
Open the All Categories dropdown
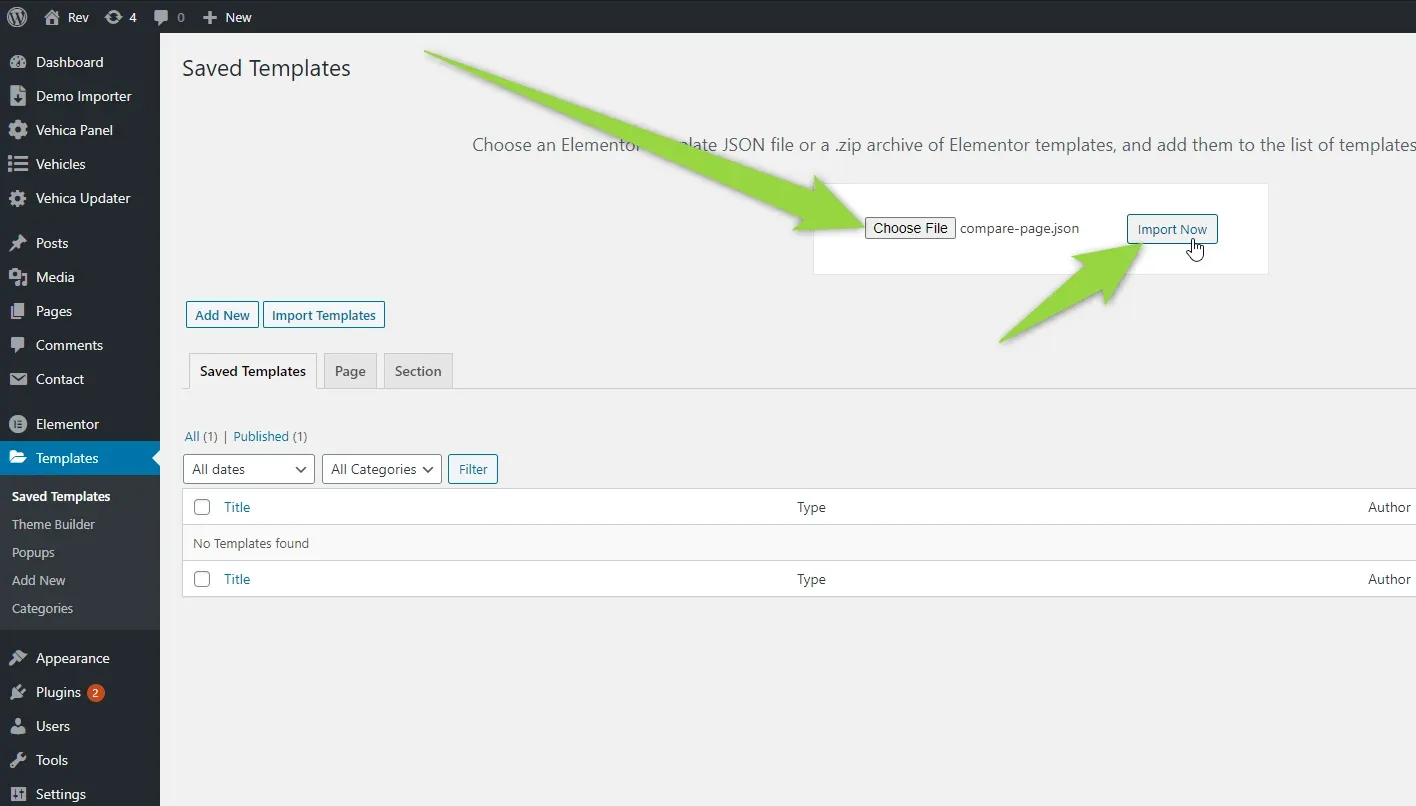382,469
